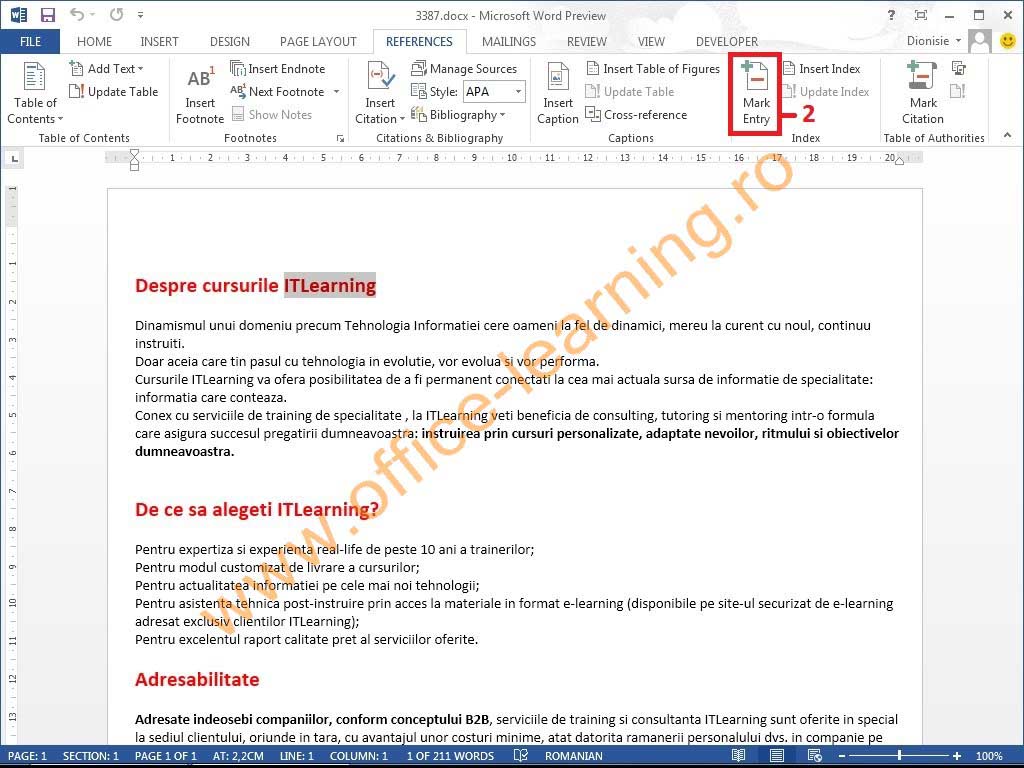Click the heading 'De ce sa alegeti ITLearning?'
Screen dimensions: 1024x768
(x=257, y=509)
